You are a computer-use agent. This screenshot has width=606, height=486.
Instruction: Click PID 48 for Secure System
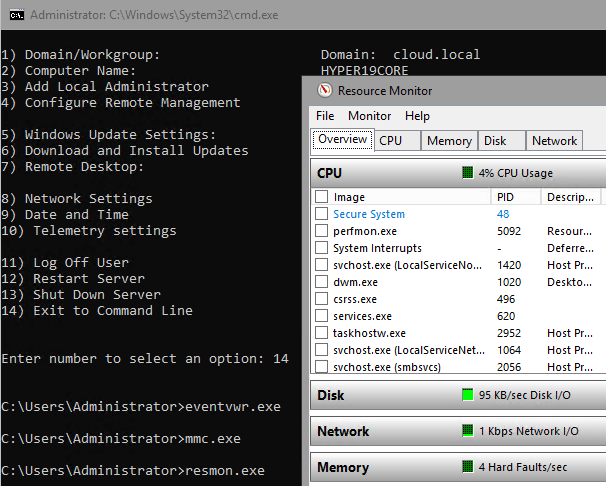pos(503,214)
